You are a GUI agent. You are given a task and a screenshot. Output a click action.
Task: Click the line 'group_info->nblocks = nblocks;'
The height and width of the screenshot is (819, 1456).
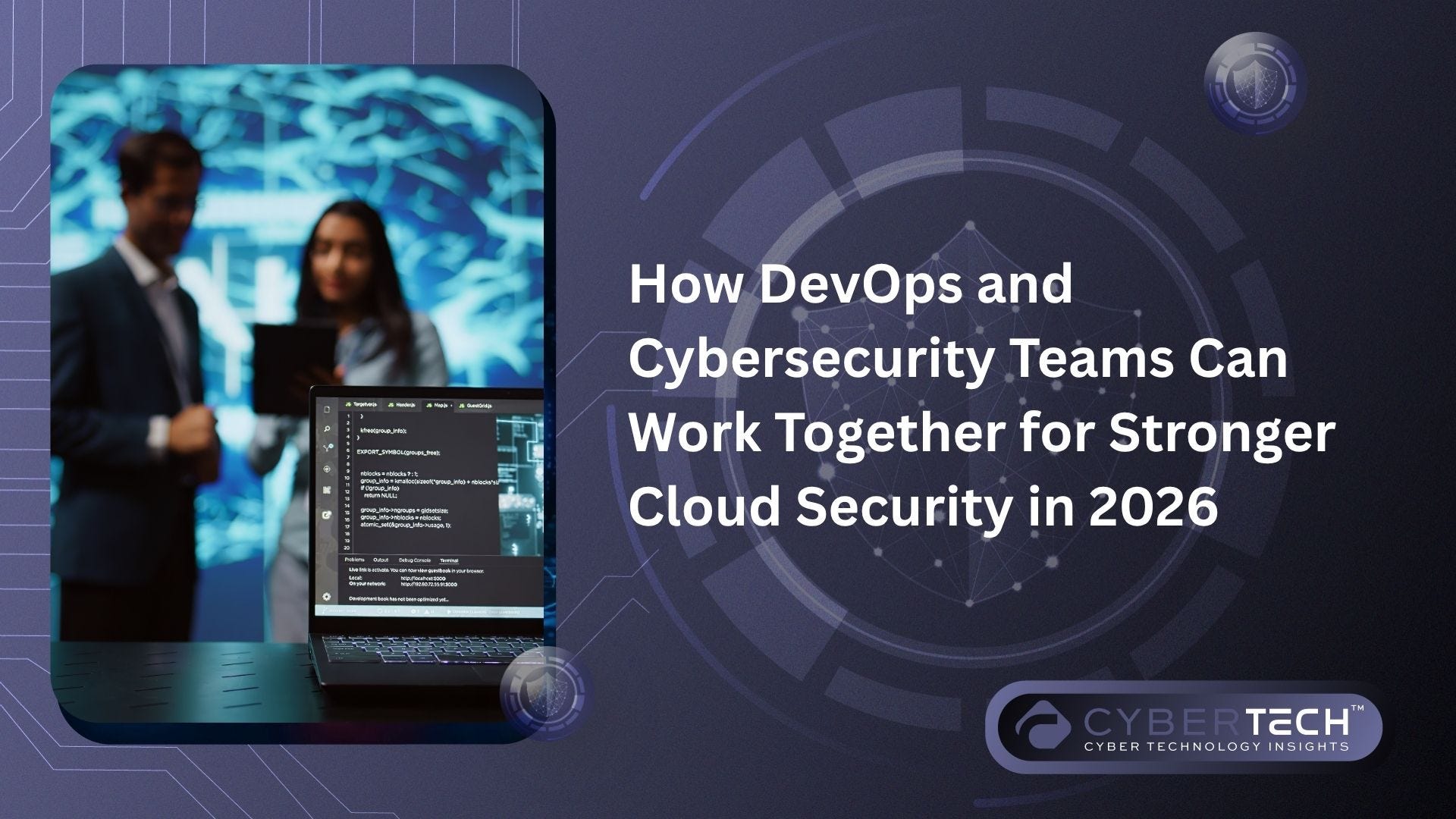[400, 518]
